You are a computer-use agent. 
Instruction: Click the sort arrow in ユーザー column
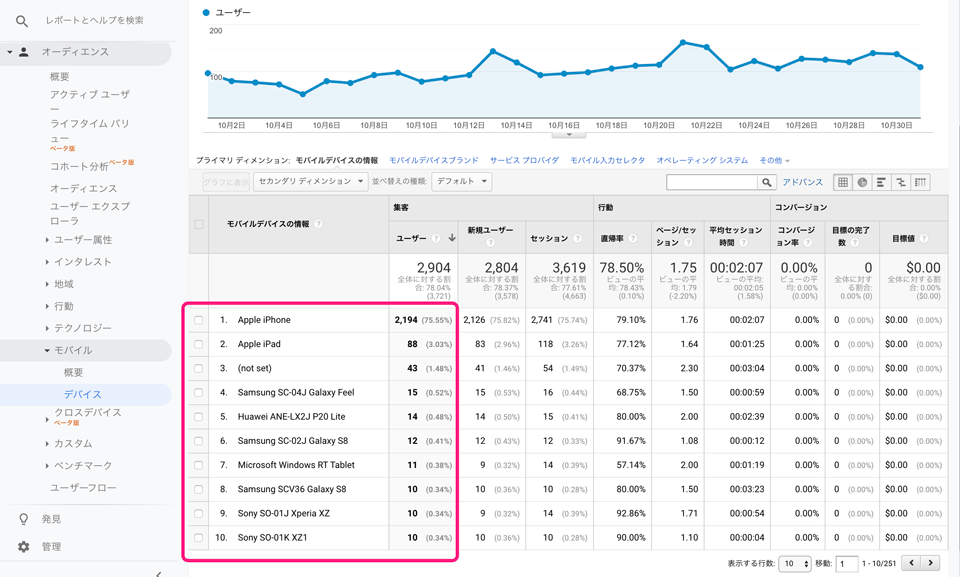(x=452, y=238)
